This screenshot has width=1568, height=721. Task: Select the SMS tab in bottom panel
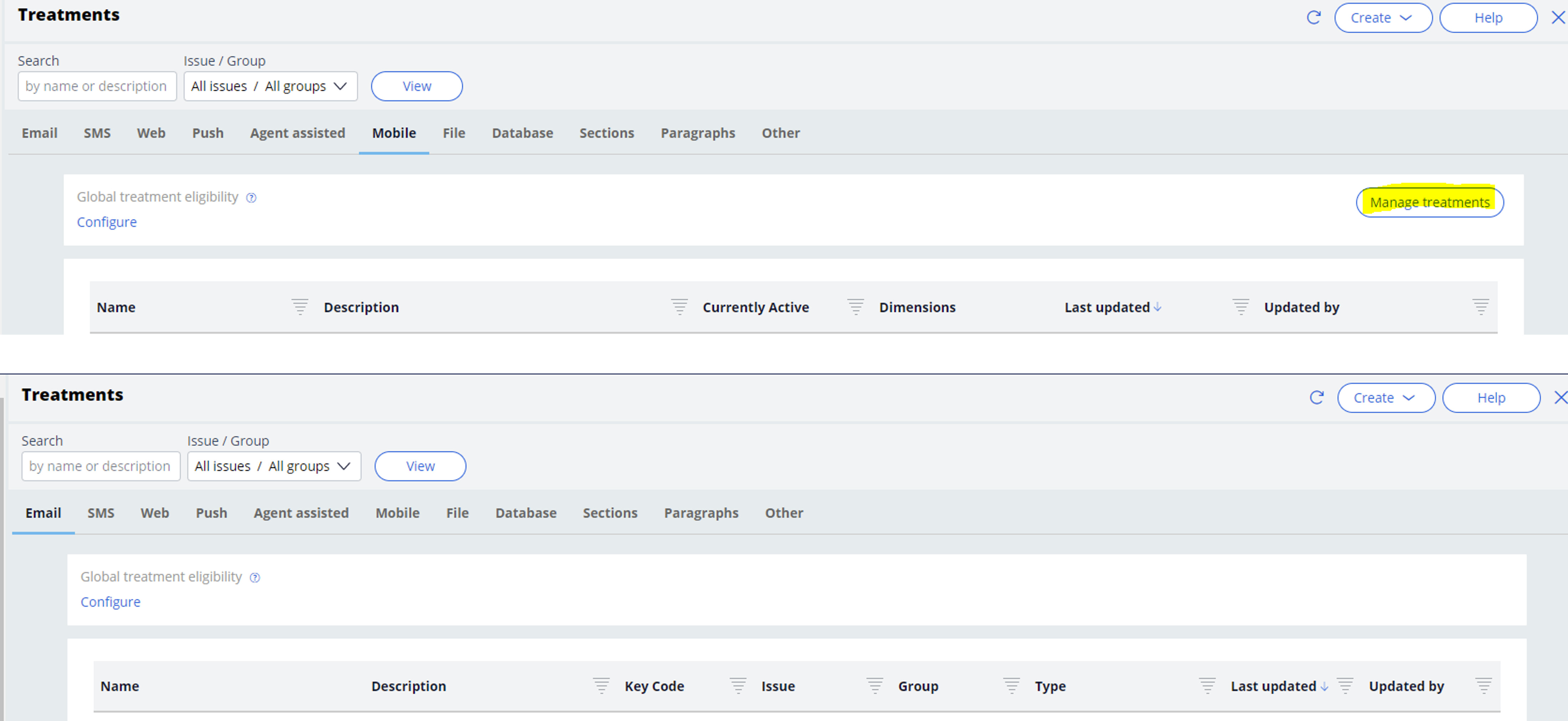click(100, 513)
